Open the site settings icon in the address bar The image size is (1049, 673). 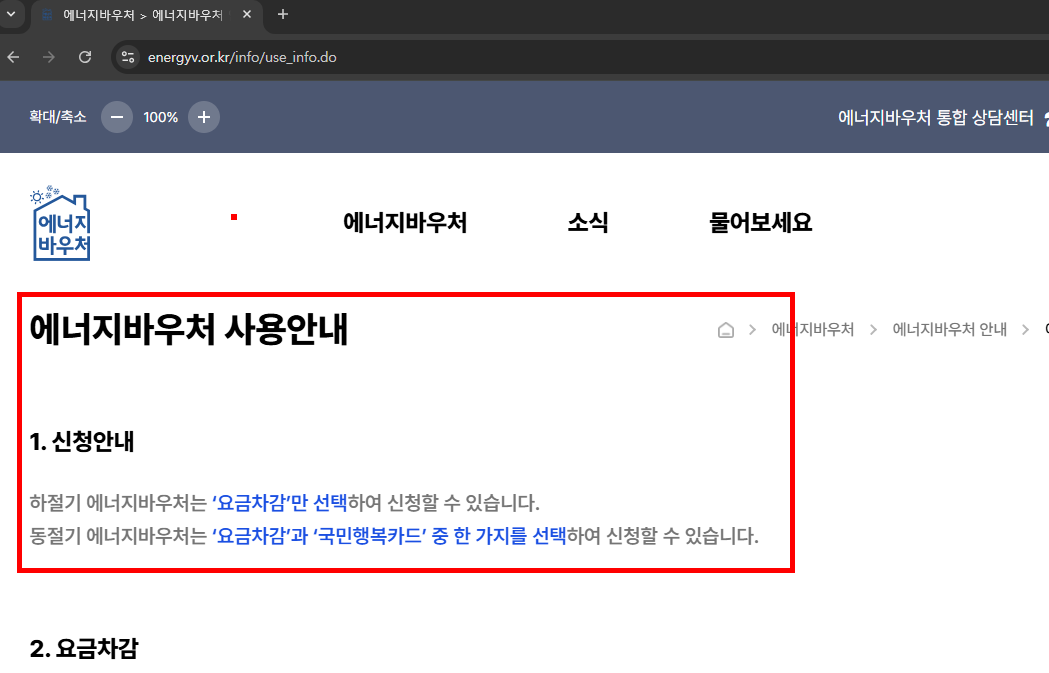click(x=129, y=57)
